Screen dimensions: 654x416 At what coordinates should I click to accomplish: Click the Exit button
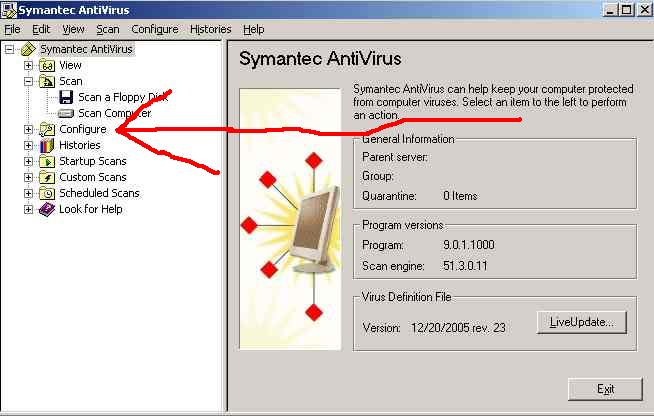click(x=605, y=389)
